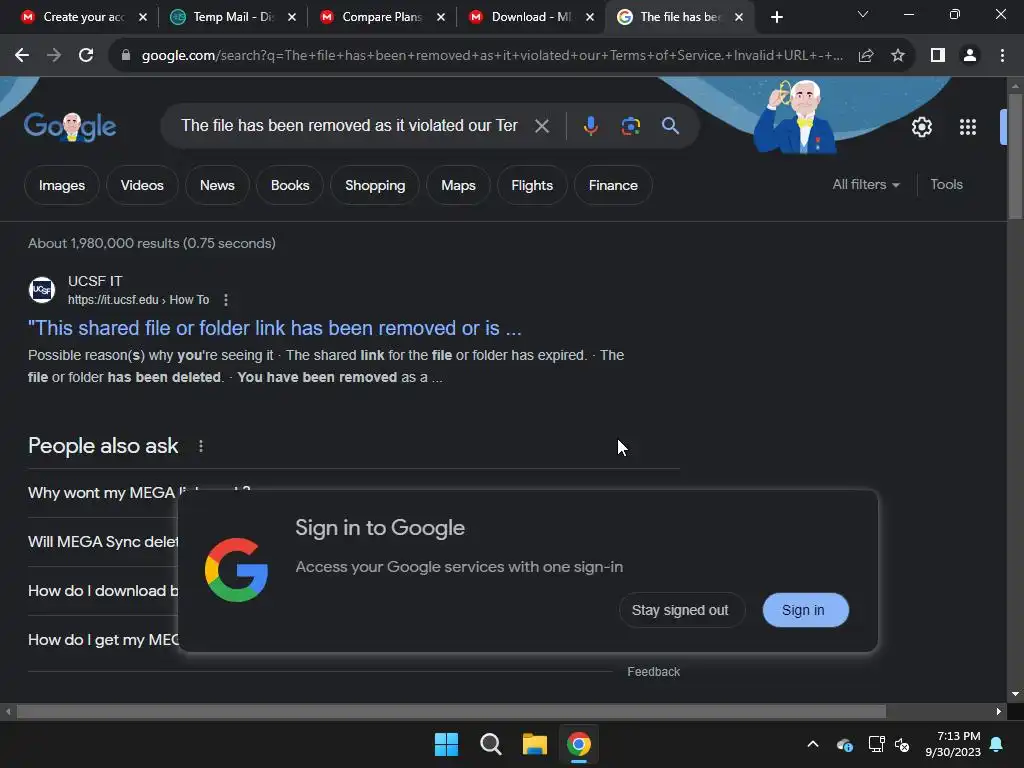Filter results by Videos
The width and height of the screenshot is (1024, 768).
[142, 185]
